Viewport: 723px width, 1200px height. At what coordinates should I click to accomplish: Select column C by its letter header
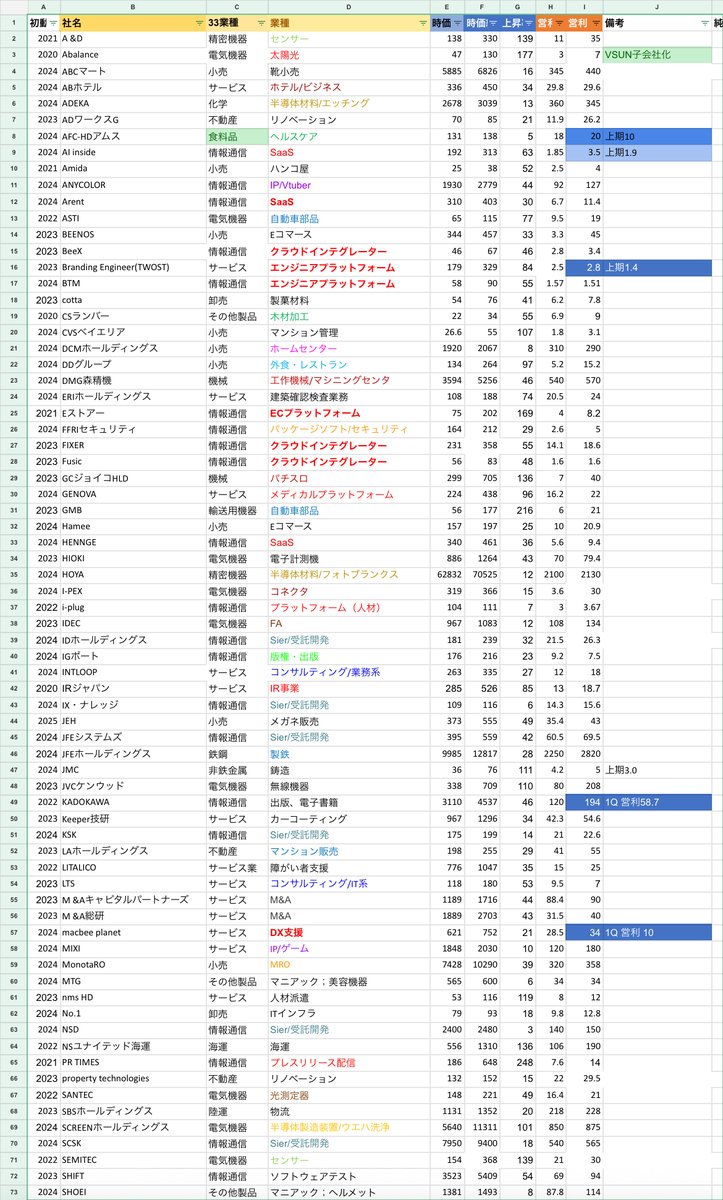click(237, 6)
